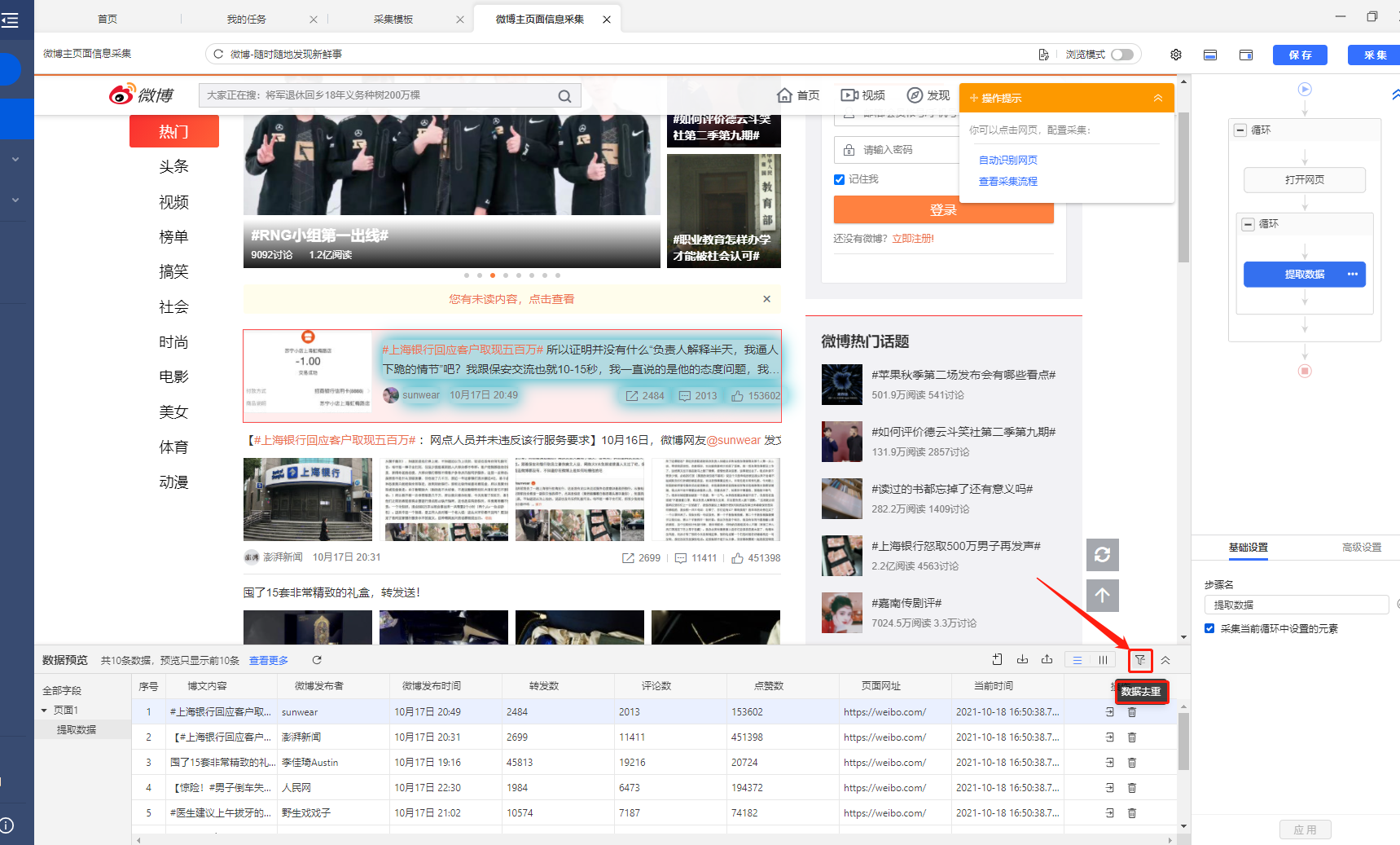This screenshot has width=1400, height=845.
Task: Click the start node at top of flow
Action: tap(1305, 90)
